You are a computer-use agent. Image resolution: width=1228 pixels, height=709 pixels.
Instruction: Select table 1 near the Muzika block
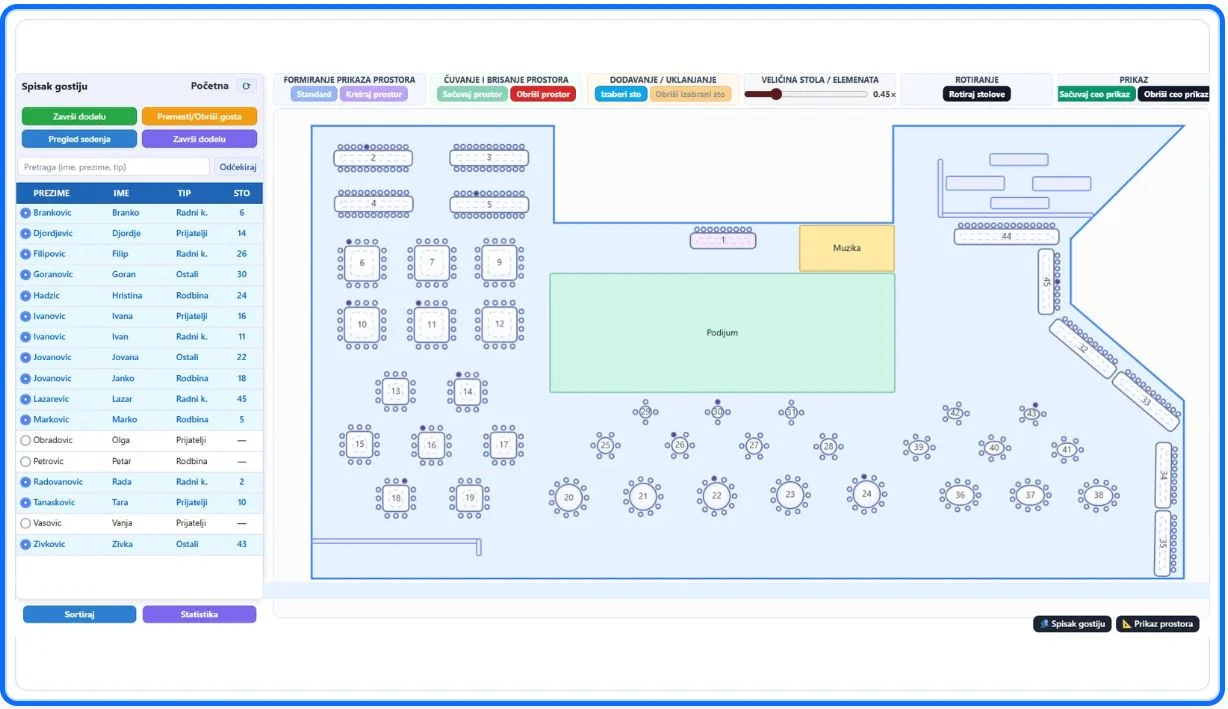pyautogui.click(x=723, y=240)
